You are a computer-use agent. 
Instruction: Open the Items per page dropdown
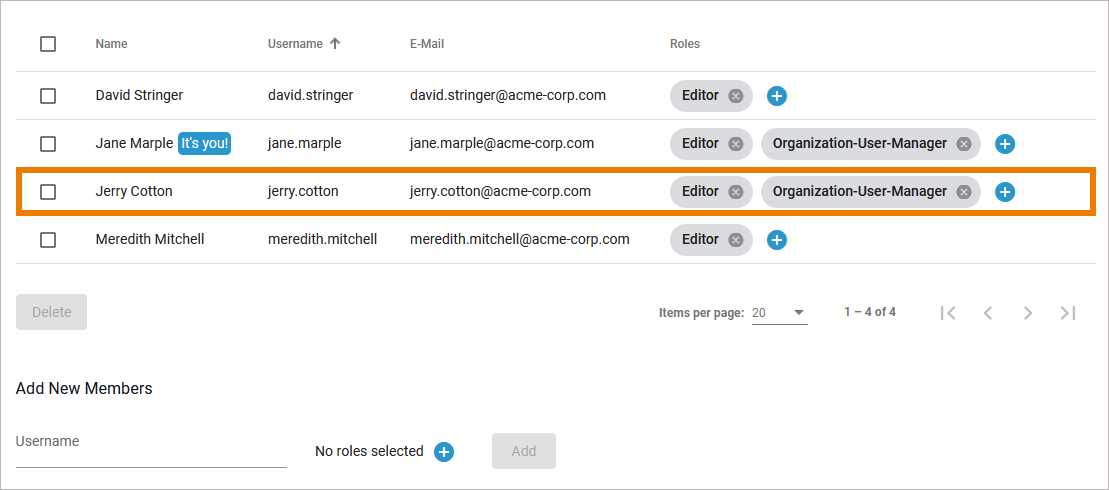(779, 313)
